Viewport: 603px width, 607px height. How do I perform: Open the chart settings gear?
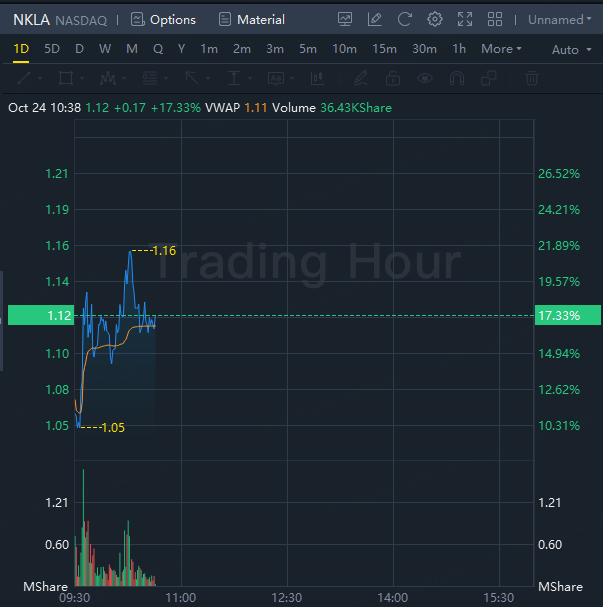435,19
